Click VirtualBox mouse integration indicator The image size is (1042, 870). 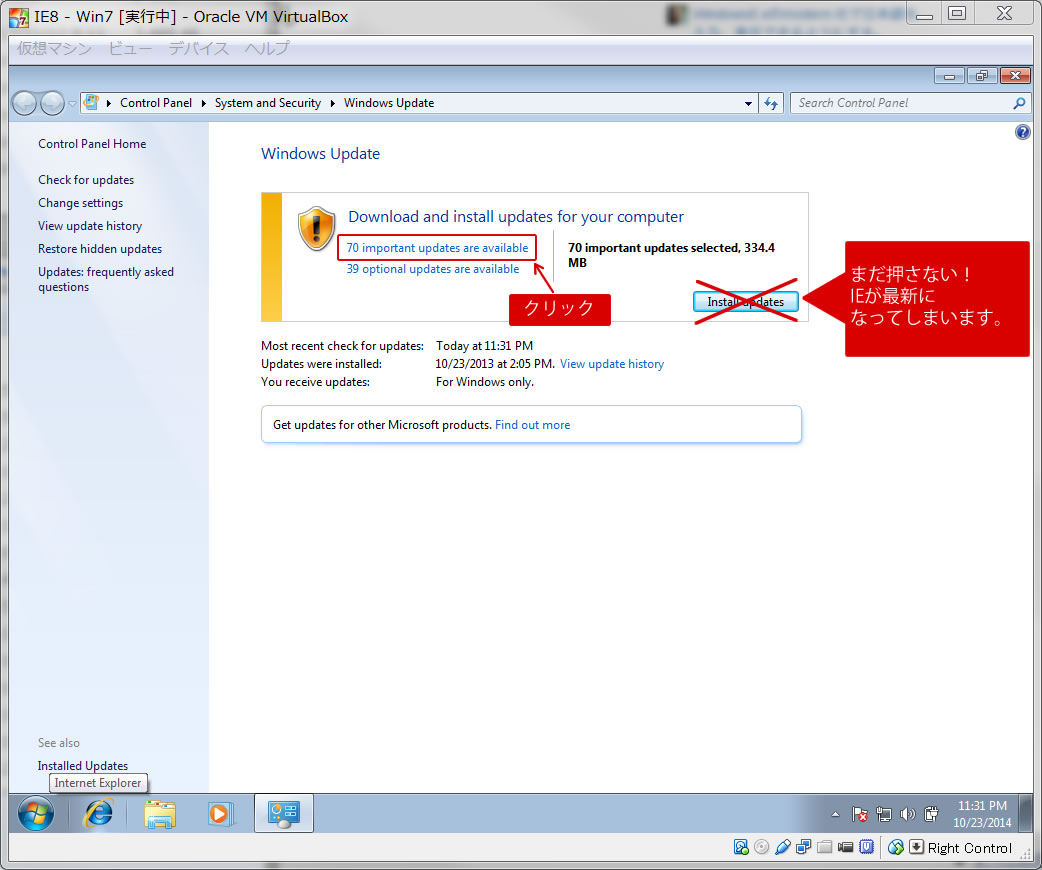896,847
